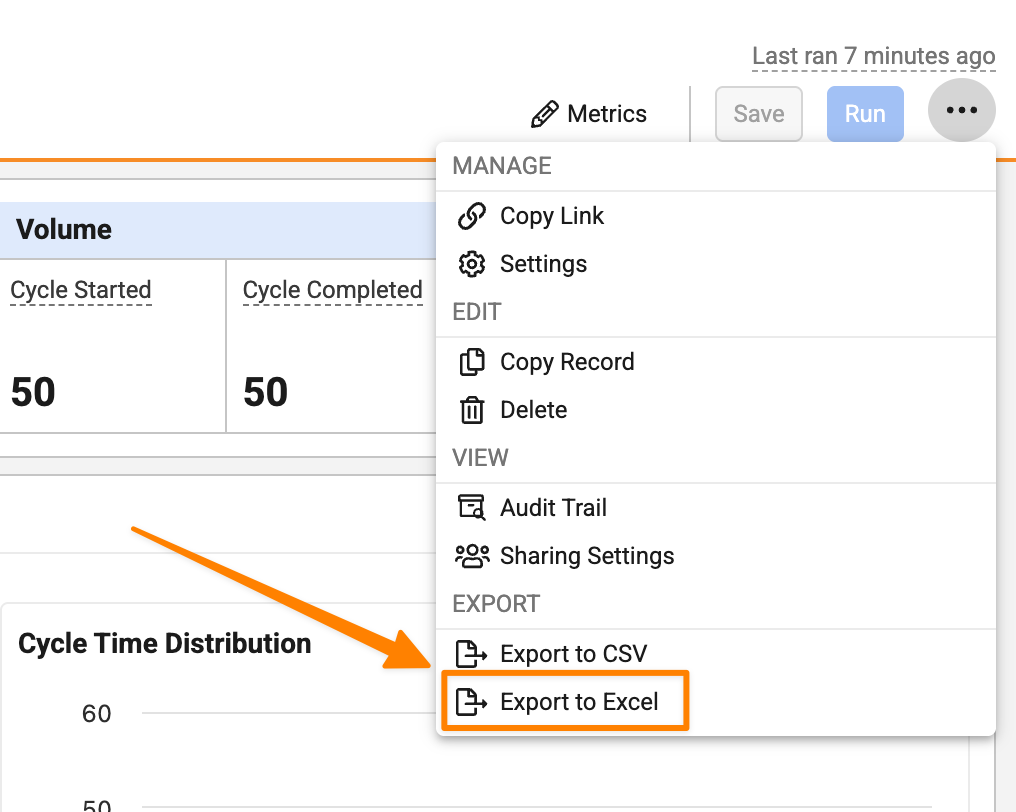This screenshot has width=1016, height=812.
Task: Click the Cycle Started metric label
Action: click(x=81, y=290)
